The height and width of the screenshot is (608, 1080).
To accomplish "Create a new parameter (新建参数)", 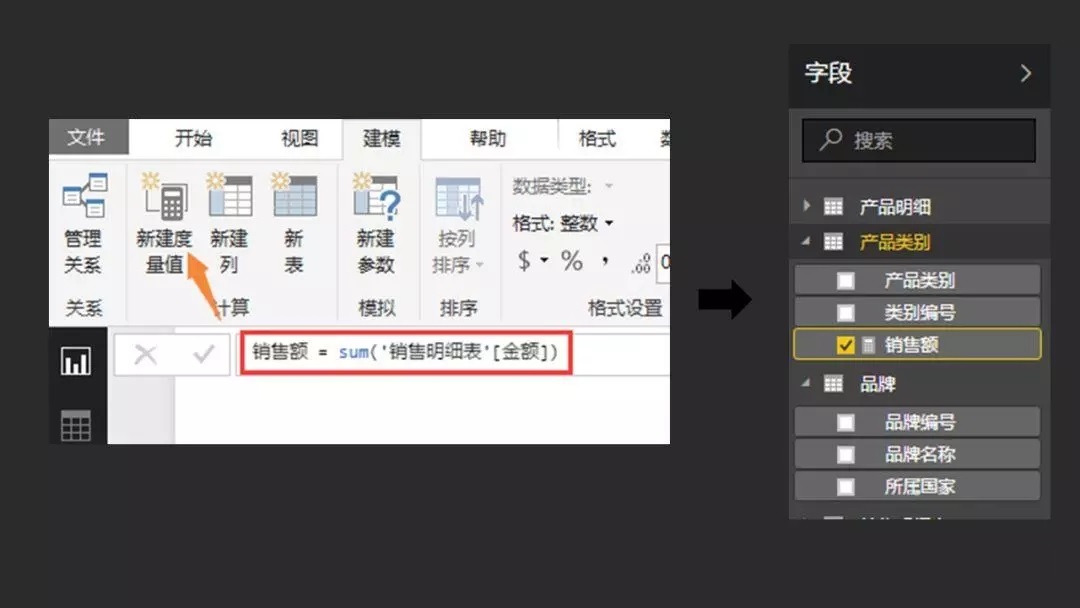I will (x=376, y=222).
